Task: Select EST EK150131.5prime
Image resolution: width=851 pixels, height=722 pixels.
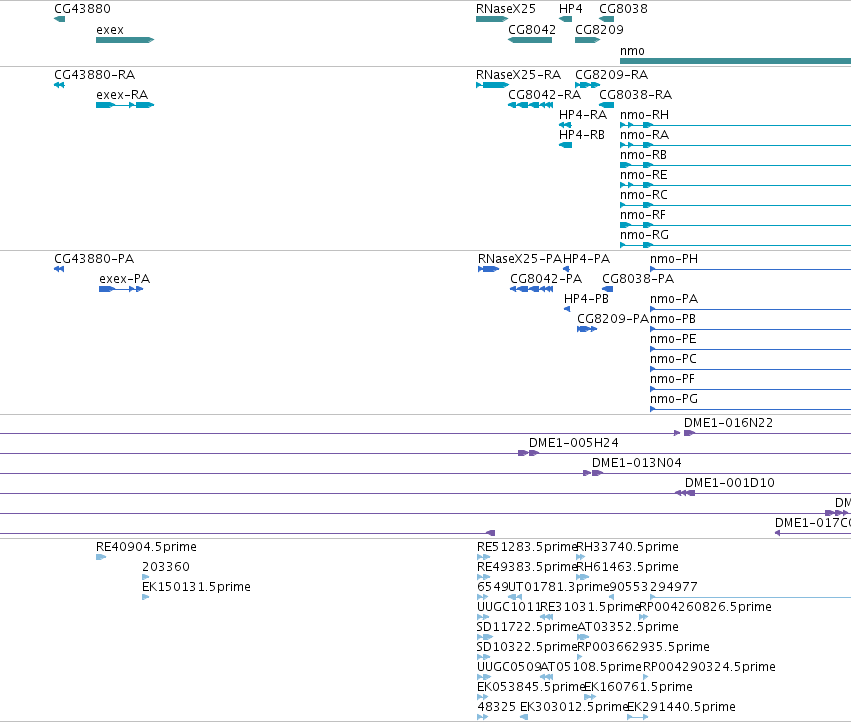Action: point(196,587)
